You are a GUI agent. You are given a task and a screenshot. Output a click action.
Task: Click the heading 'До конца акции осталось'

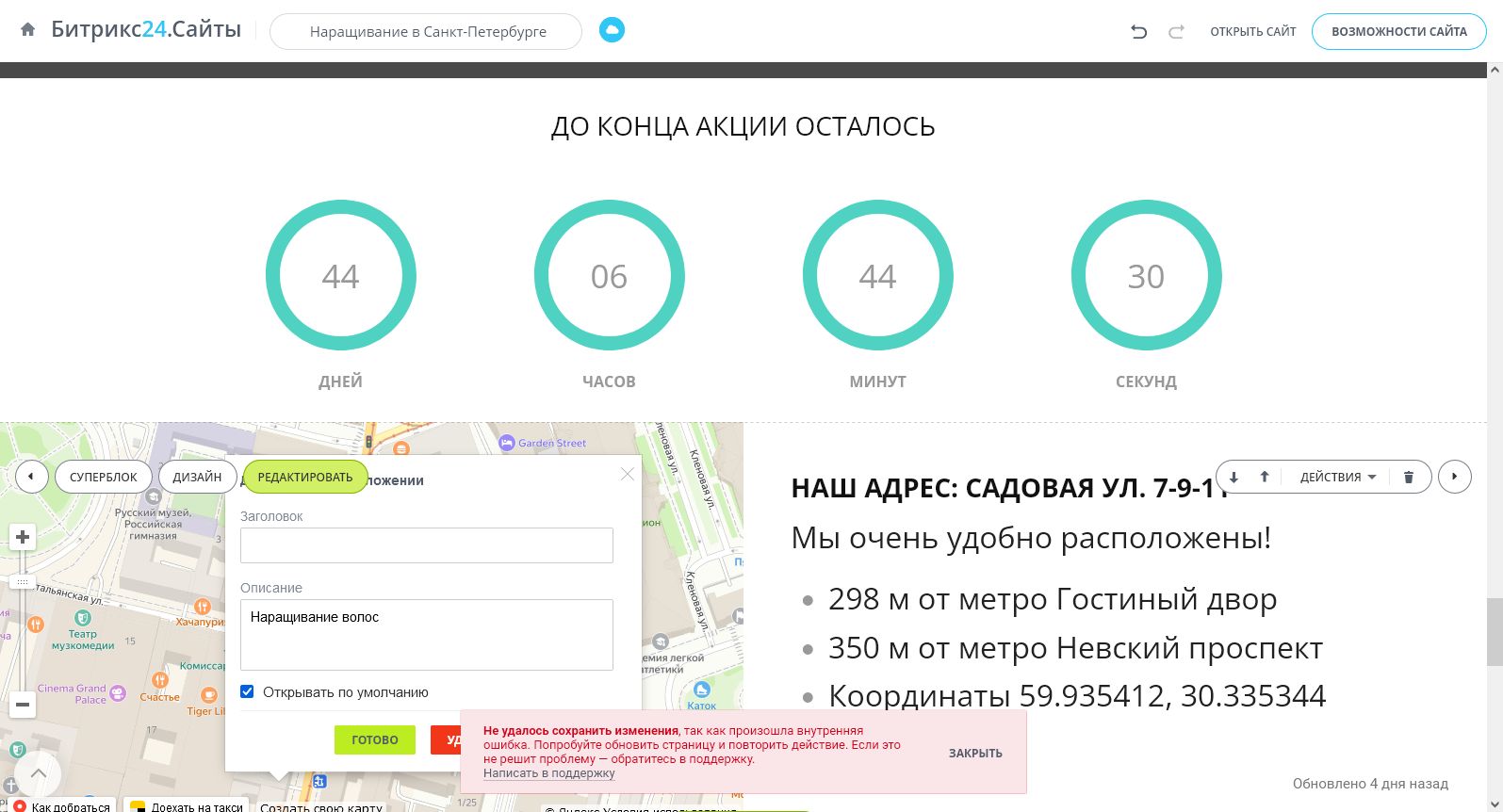coord(743,126)
